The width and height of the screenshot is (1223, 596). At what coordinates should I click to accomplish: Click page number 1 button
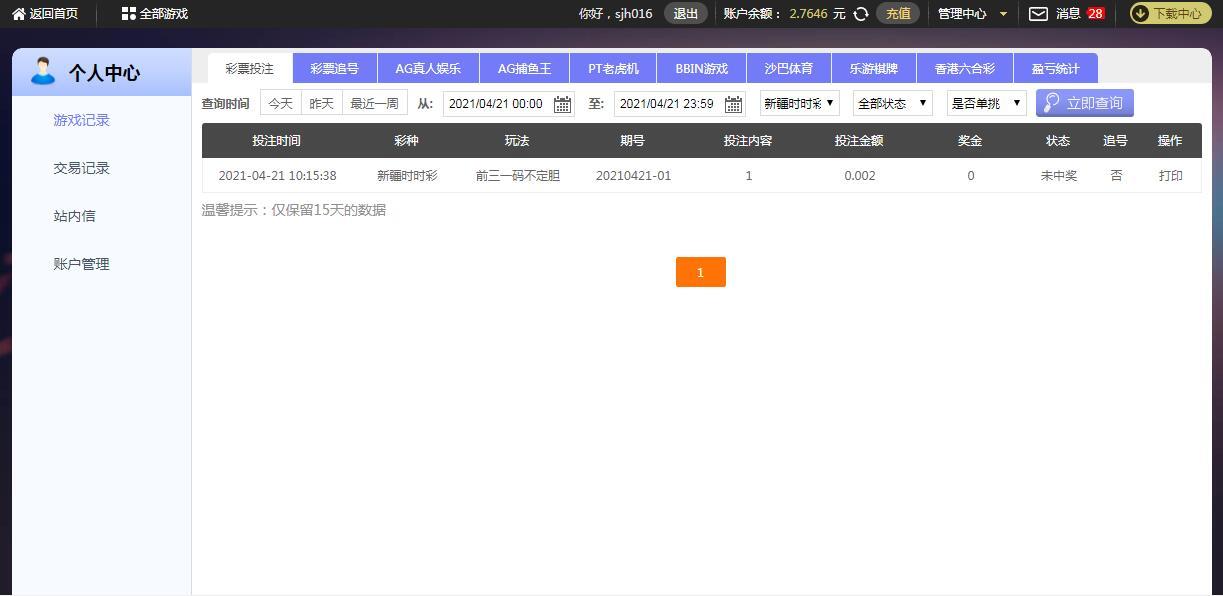click(x=701, y=272)
